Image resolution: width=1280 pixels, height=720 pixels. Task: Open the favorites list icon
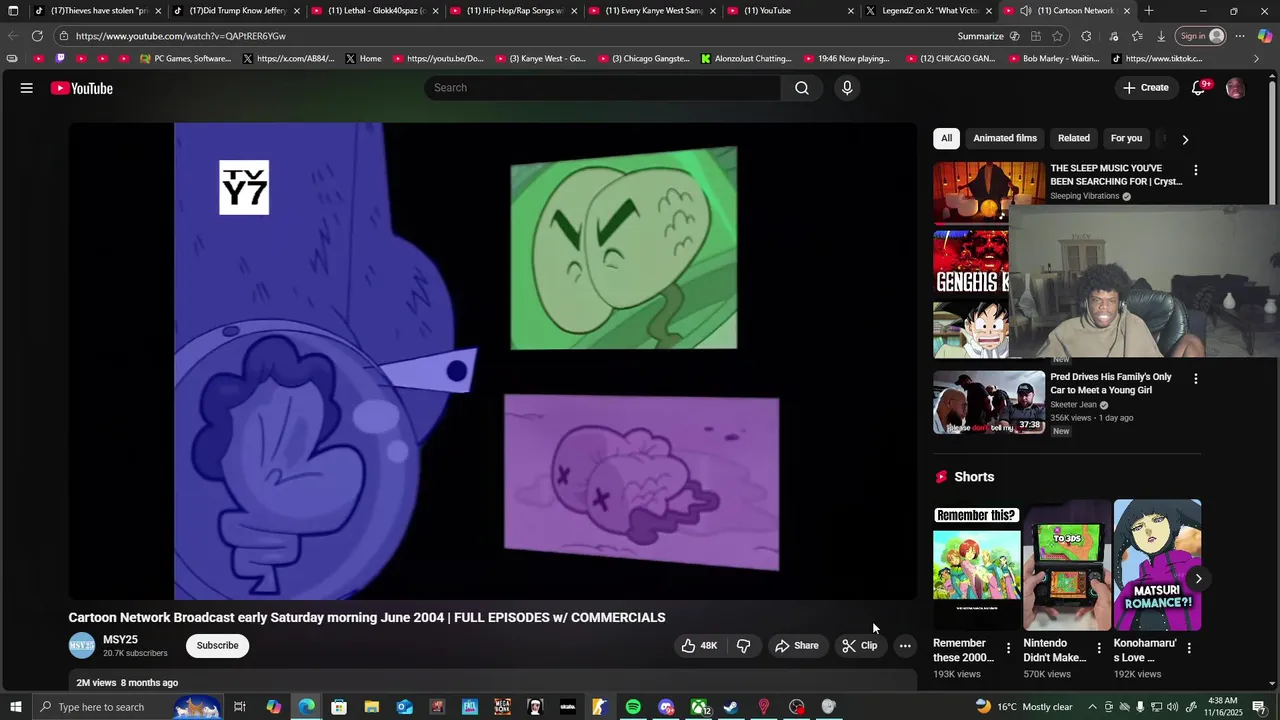1137,36
